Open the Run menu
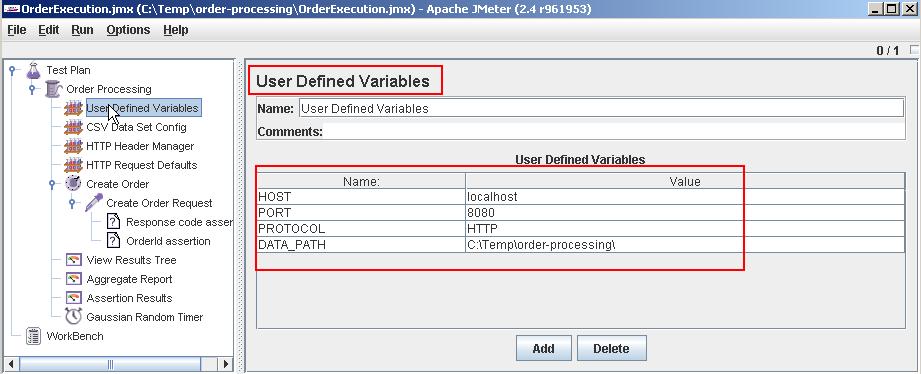The height and width of the screenshot is (374, 921). (82, 30)
